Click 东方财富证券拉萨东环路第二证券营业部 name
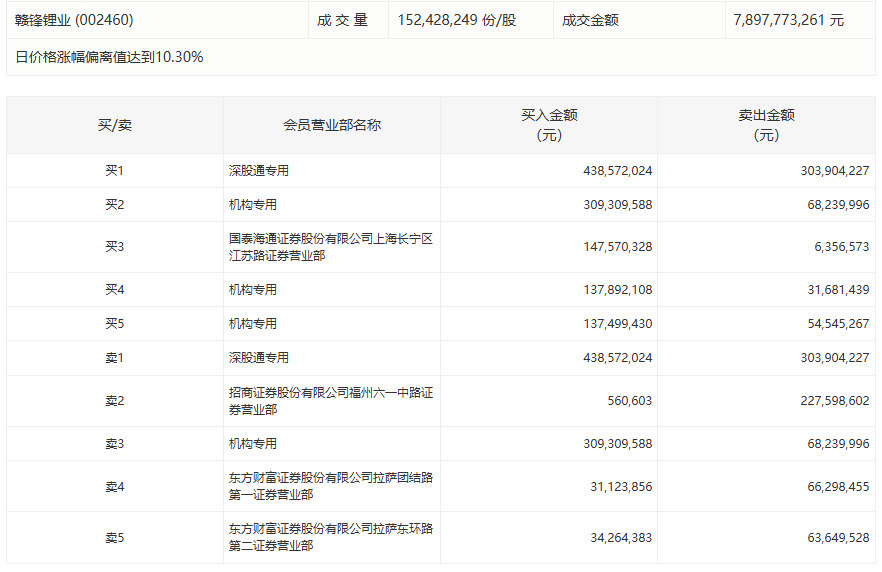This screenshot has height=572, width=882. (331, 538)
